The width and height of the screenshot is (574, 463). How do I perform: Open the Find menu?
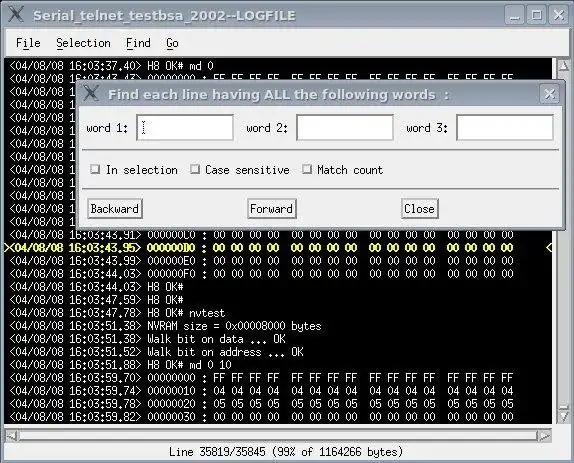pyautogui.click(x=138, y=43)
